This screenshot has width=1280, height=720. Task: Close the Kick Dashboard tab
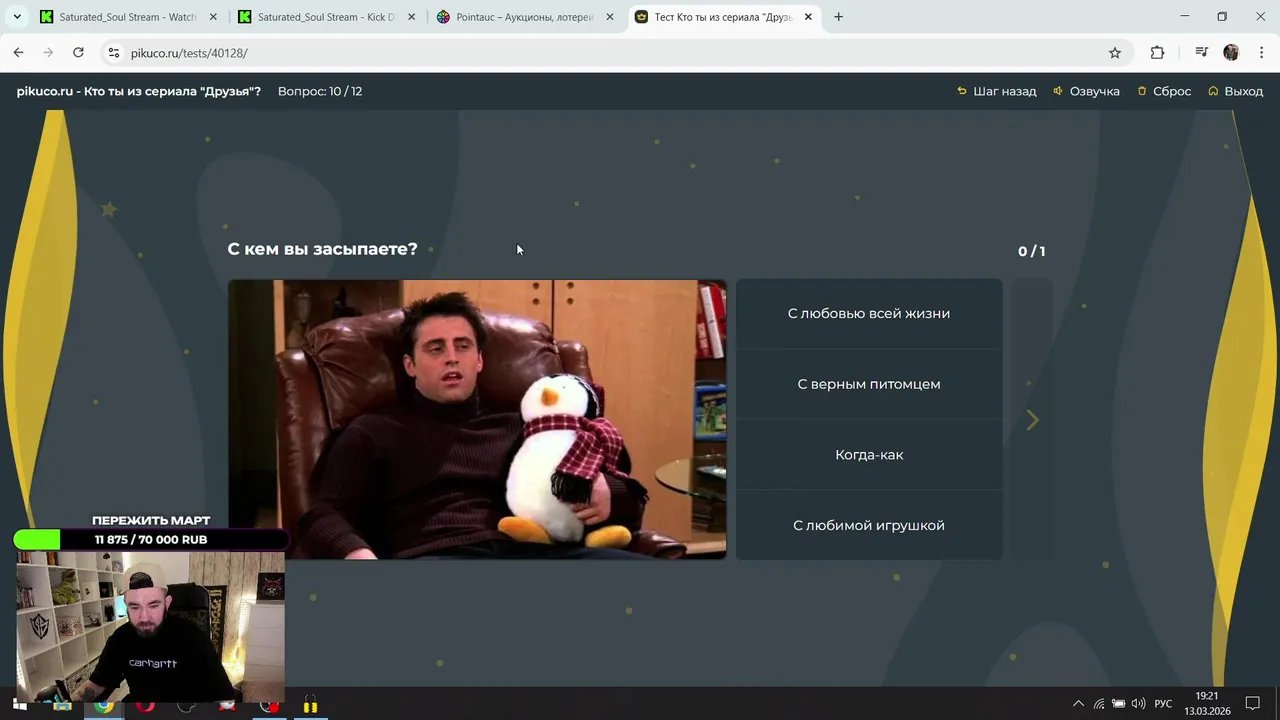[412, 17]
